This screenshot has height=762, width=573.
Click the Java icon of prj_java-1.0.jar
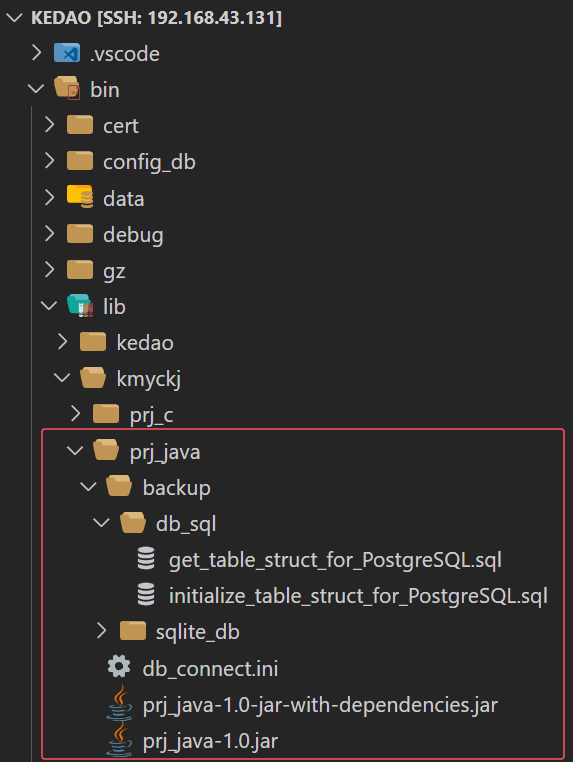pos(119,739)
